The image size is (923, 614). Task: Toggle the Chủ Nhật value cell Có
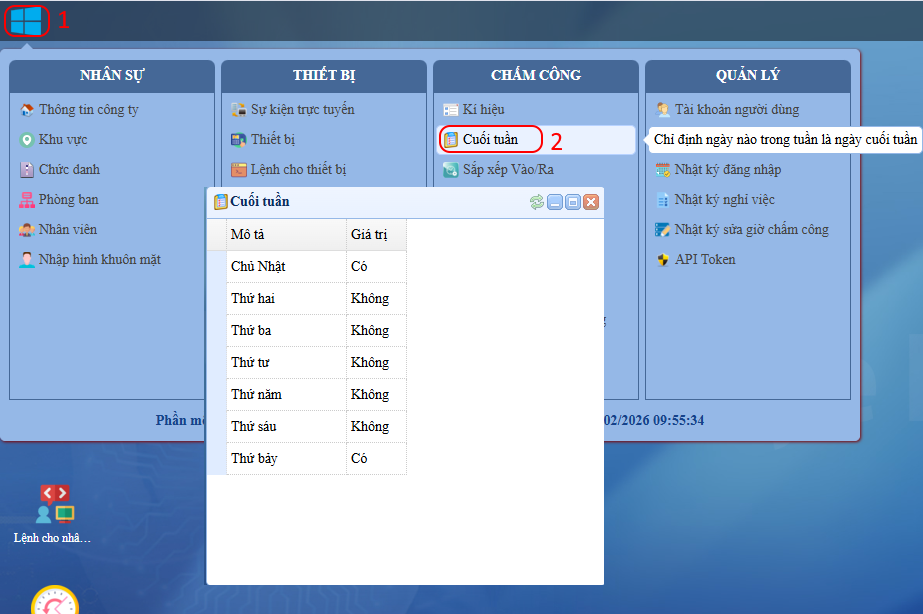(376, 267)
